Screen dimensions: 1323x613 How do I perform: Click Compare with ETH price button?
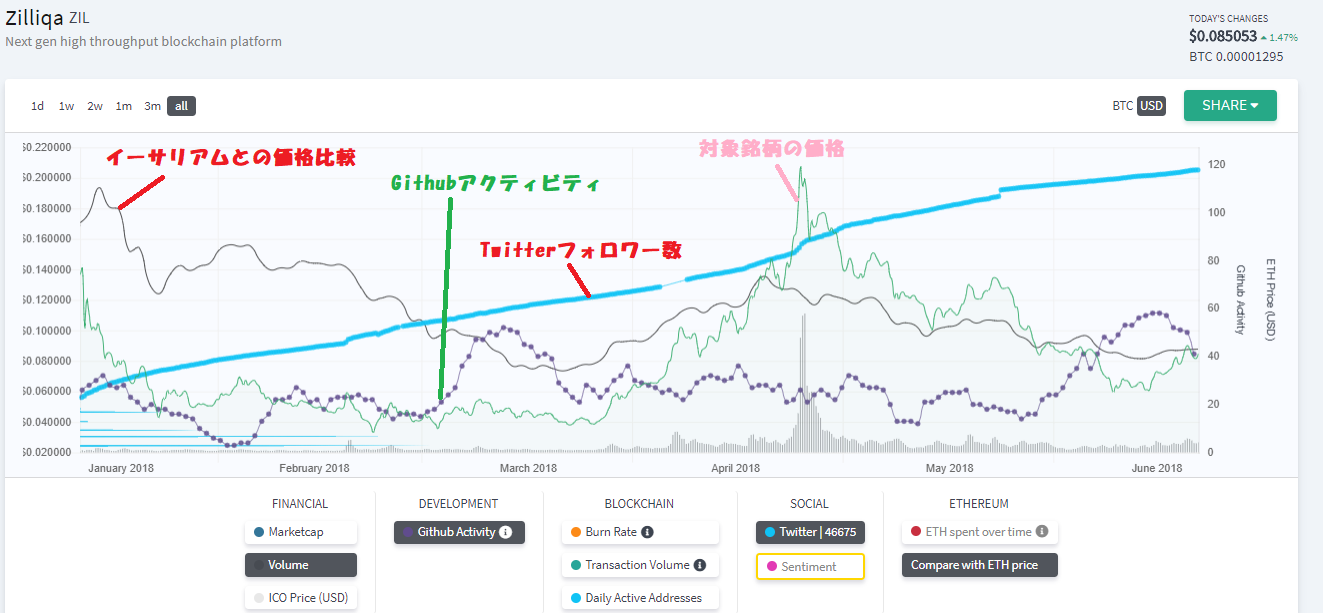[979, 565]
